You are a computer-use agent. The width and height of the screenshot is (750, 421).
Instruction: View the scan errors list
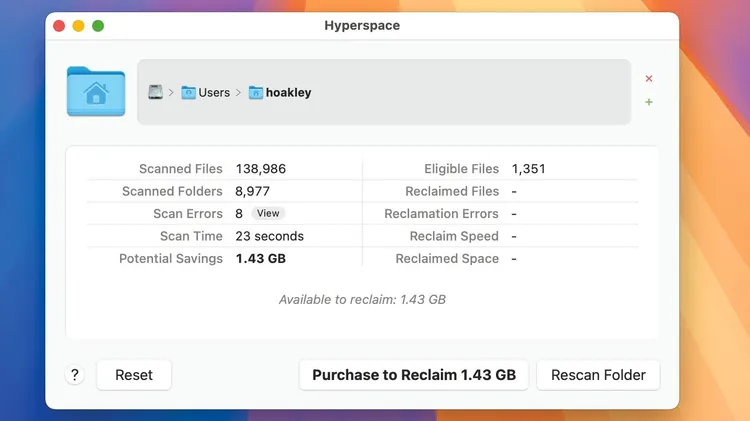pyautogui.click(x=267, y=213)
